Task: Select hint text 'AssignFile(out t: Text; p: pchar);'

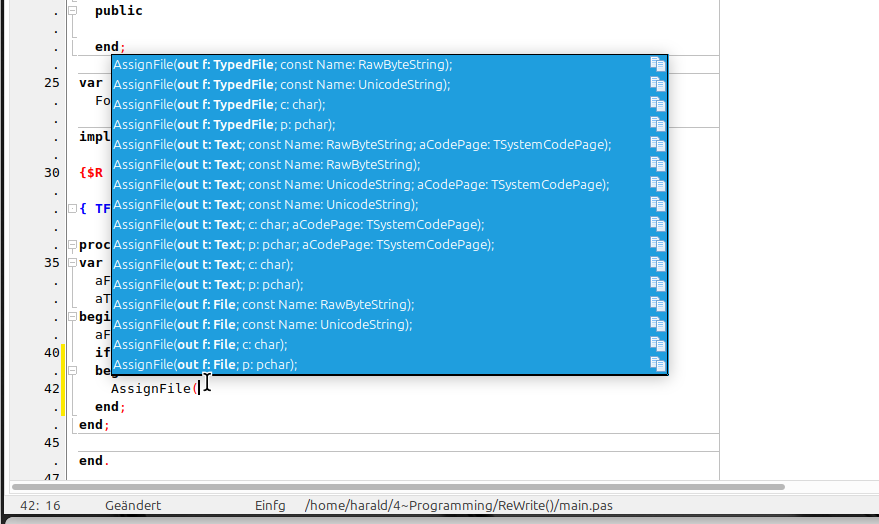Action: [208, 285]
